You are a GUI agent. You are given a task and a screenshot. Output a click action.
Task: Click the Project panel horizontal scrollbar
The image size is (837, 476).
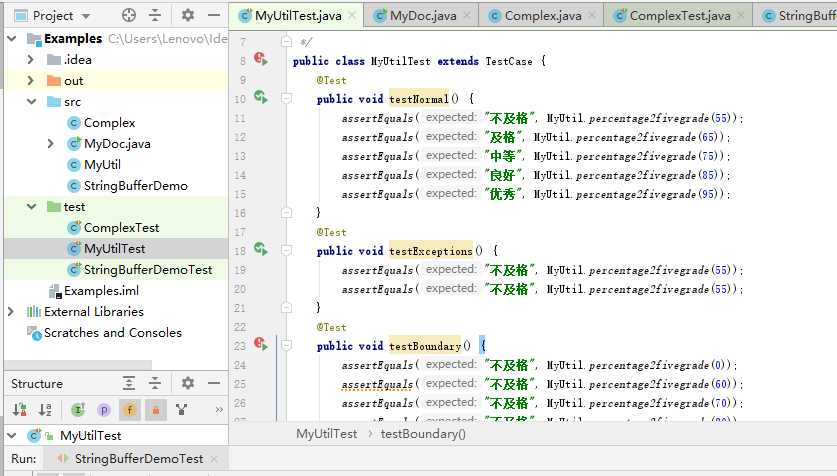tap(78, 367)
